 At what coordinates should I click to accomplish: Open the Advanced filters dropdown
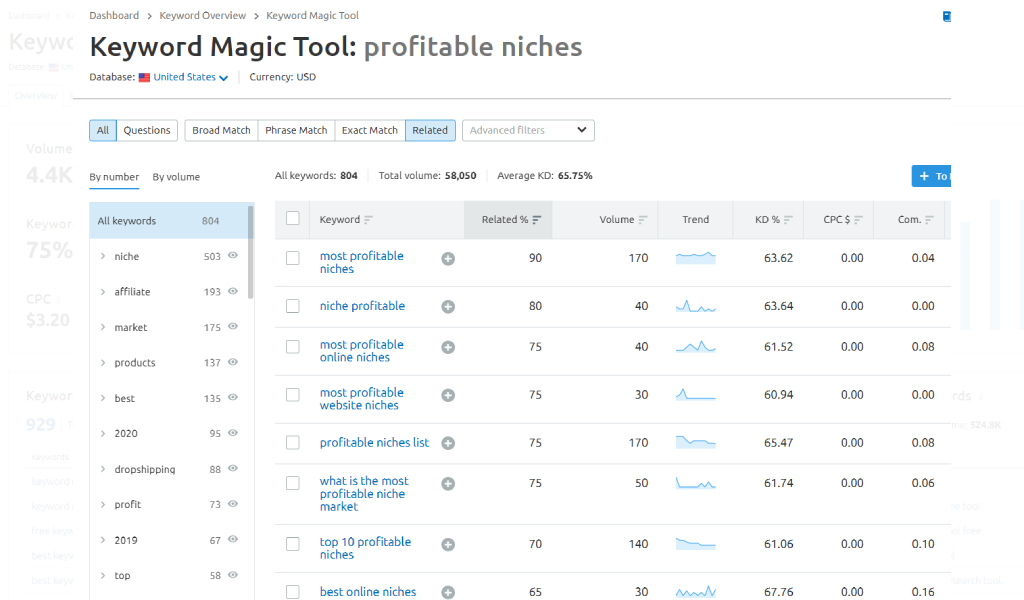(x=528, y=130)
